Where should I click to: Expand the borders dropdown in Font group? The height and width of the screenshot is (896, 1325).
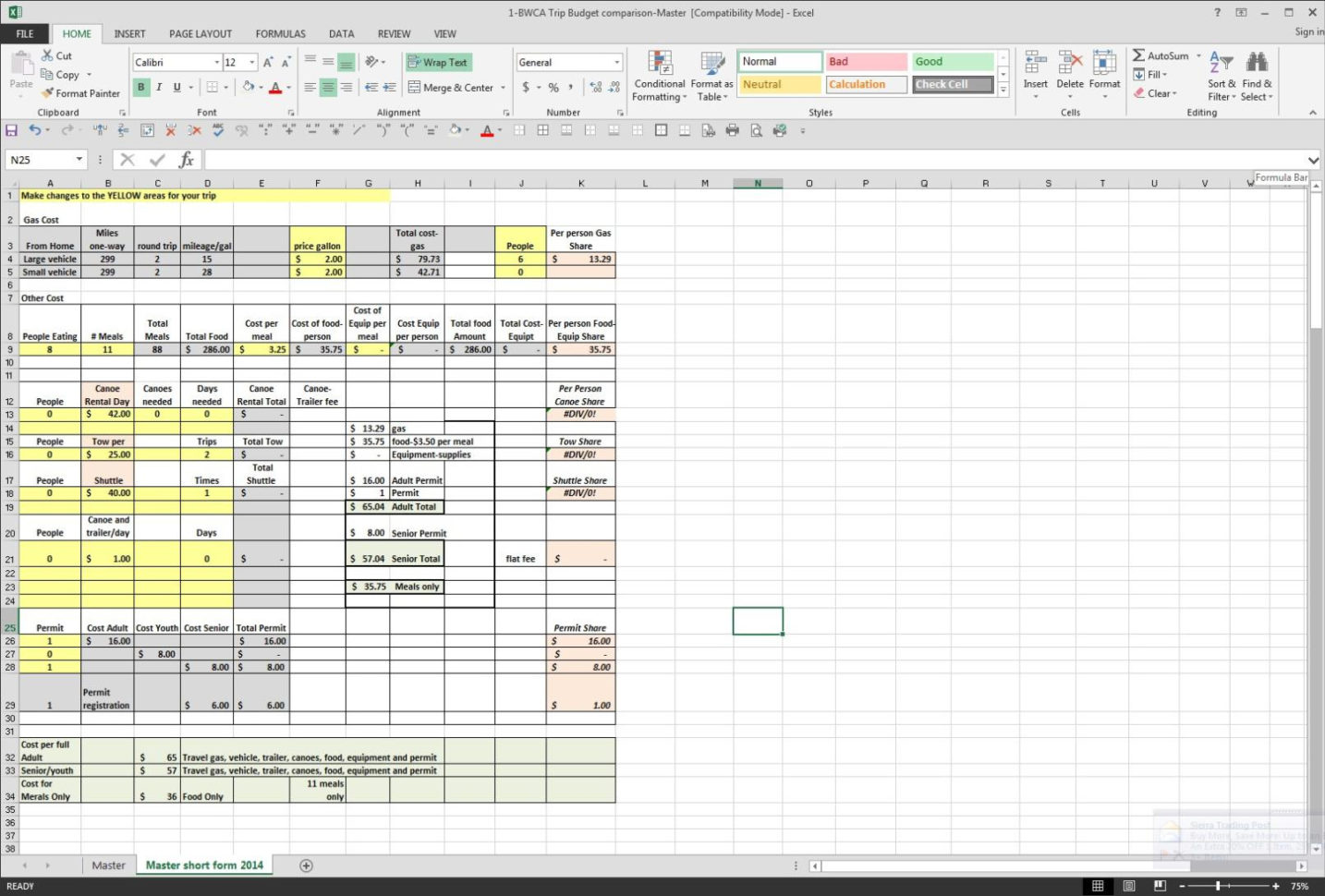[x=224, y=87]
